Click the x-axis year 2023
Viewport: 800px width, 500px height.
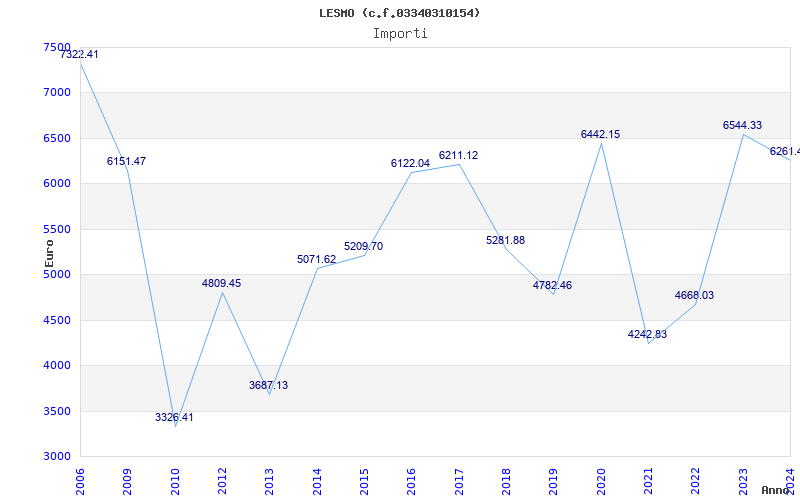tap(743, 482)
